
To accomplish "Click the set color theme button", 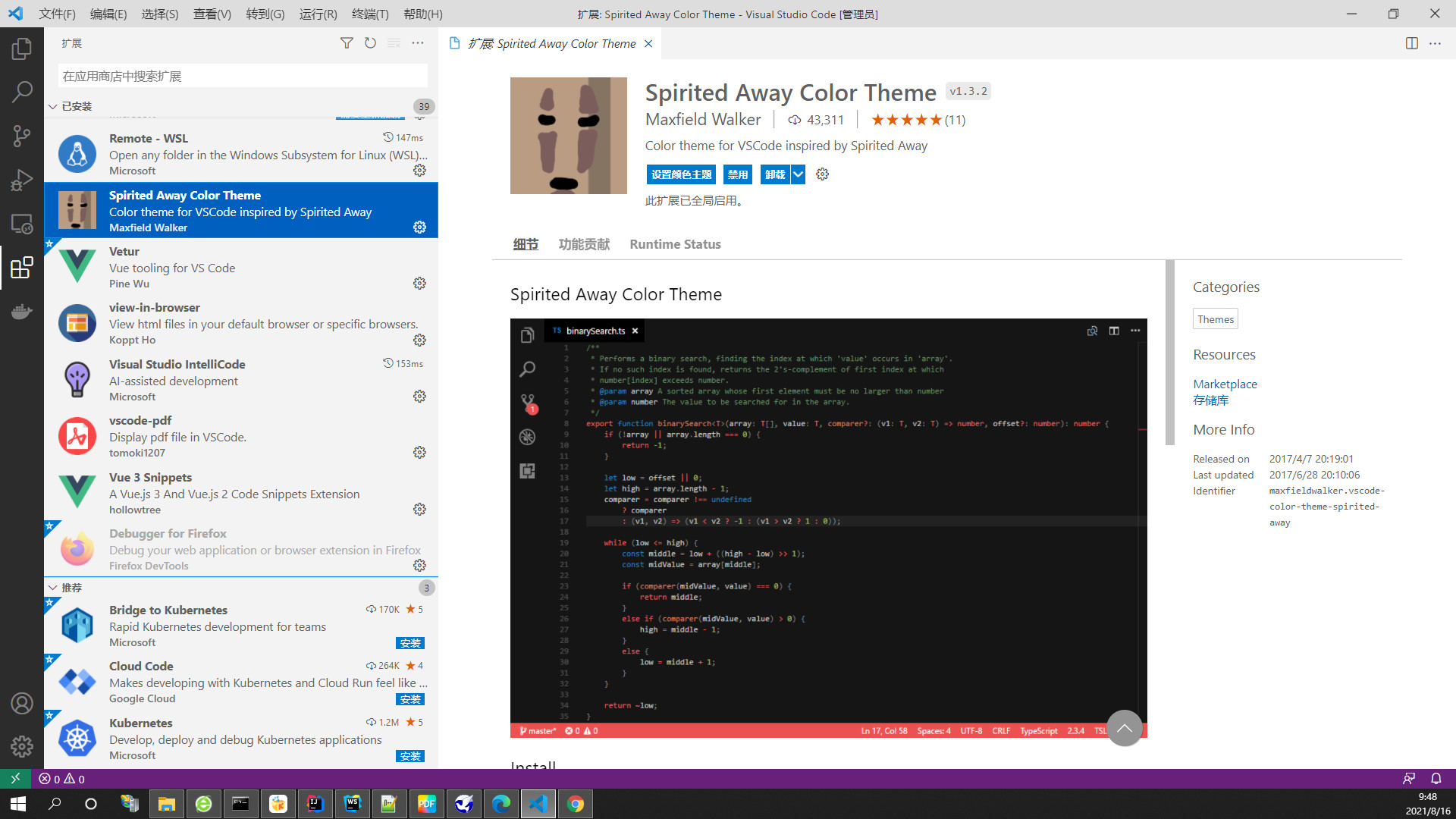I will point(681,174).
